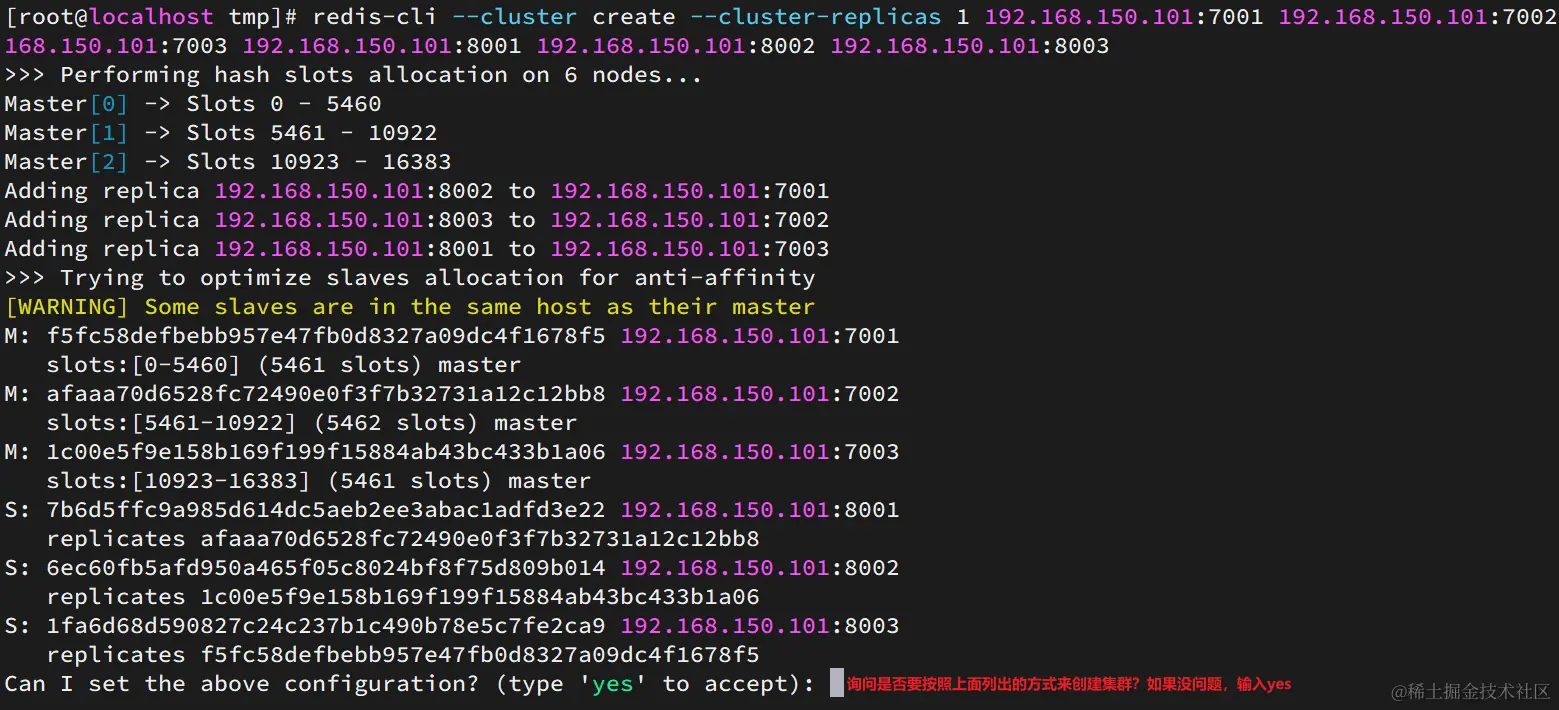Click the Master[1] slots 5461 - 10922 line
Viewport: 1559px width, 710px height.
pos(221,133)
